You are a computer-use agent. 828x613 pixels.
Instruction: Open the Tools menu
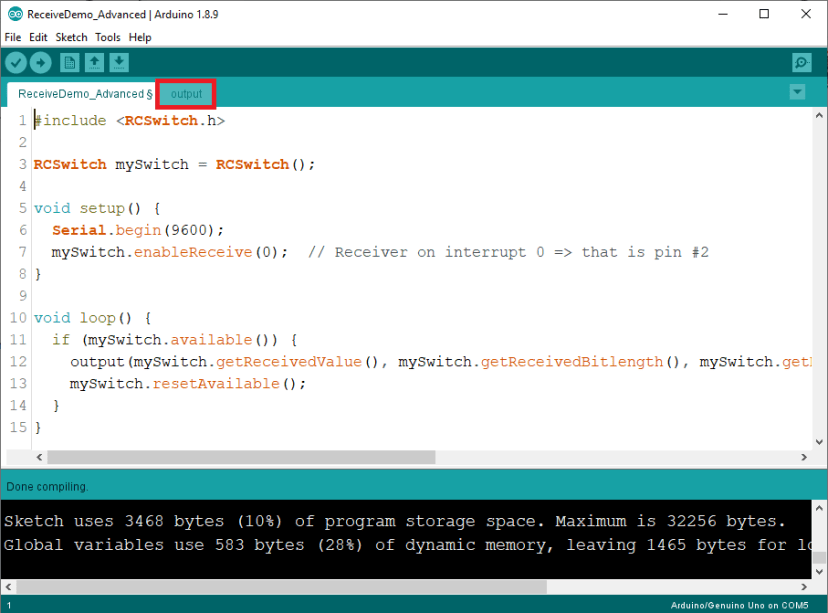pyautogui.click(x=108, y=37)
